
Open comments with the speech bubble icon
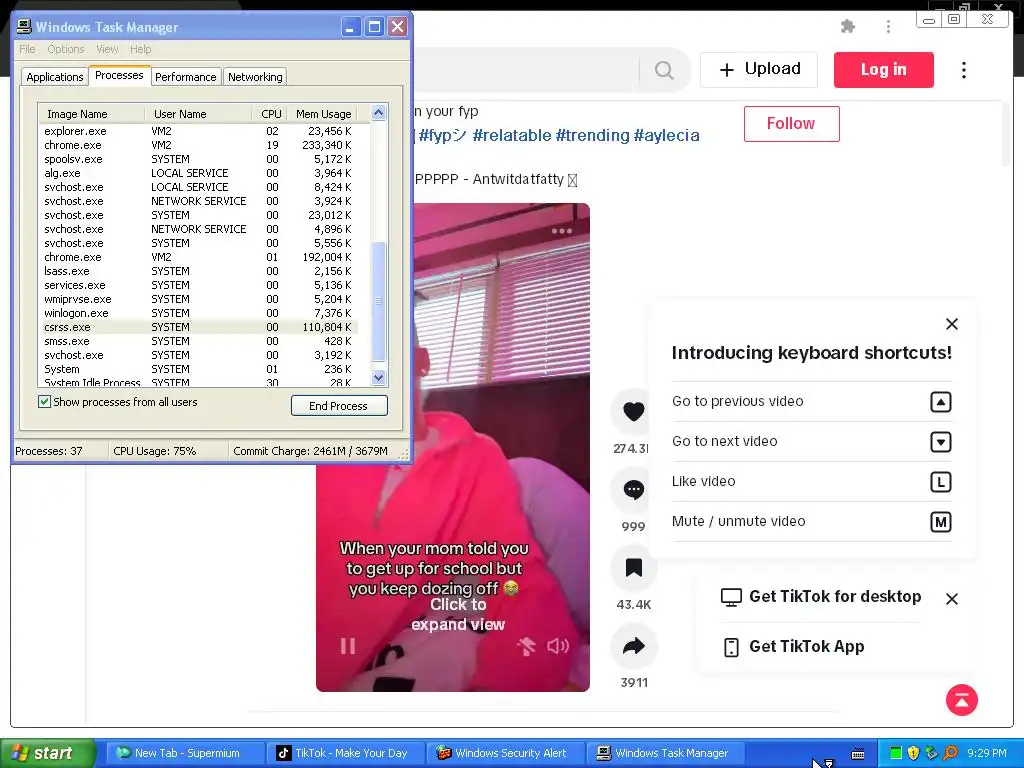633,490
